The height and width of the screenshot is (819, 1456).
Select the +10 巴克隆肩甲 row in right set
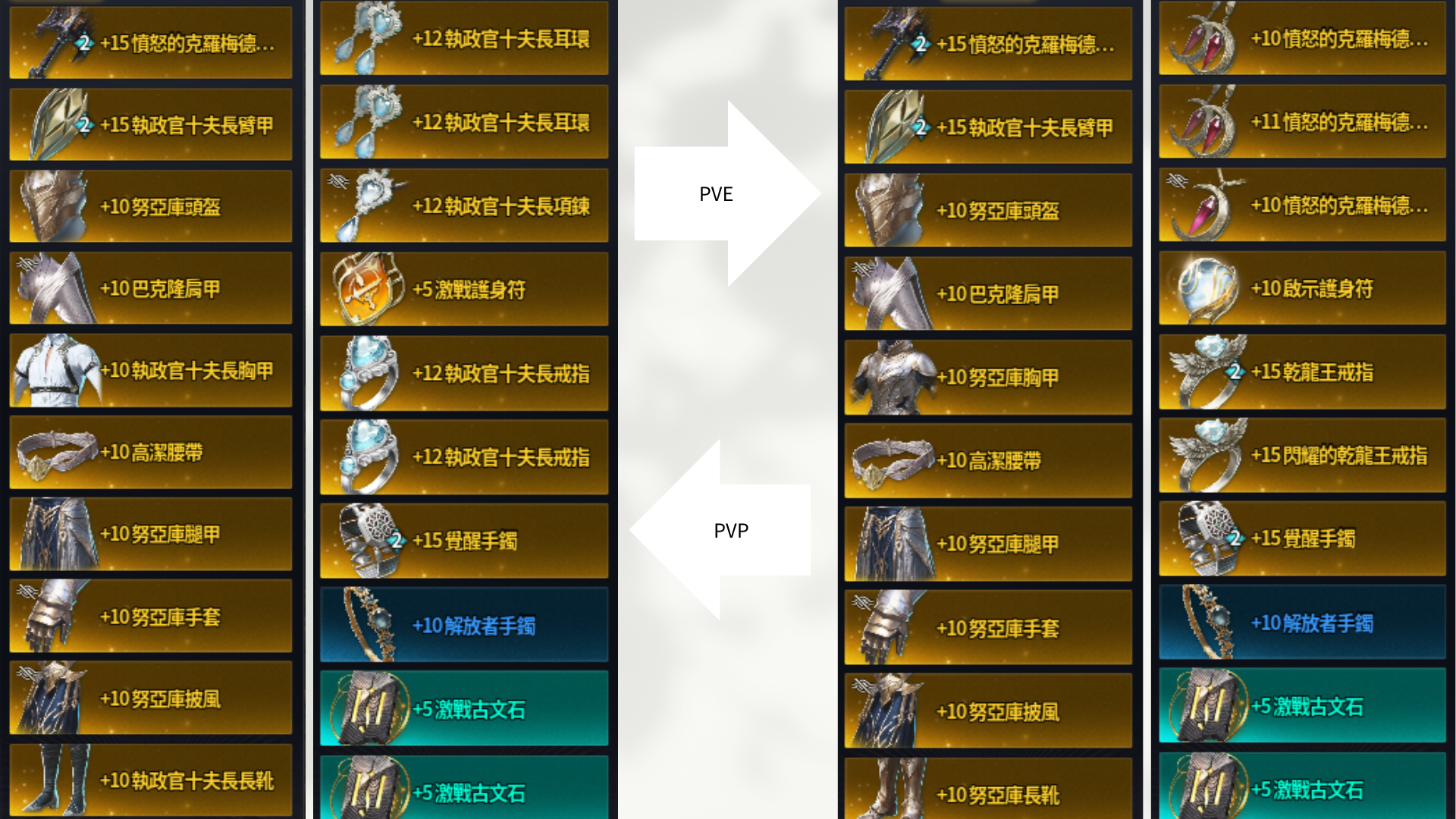[988, 293]
